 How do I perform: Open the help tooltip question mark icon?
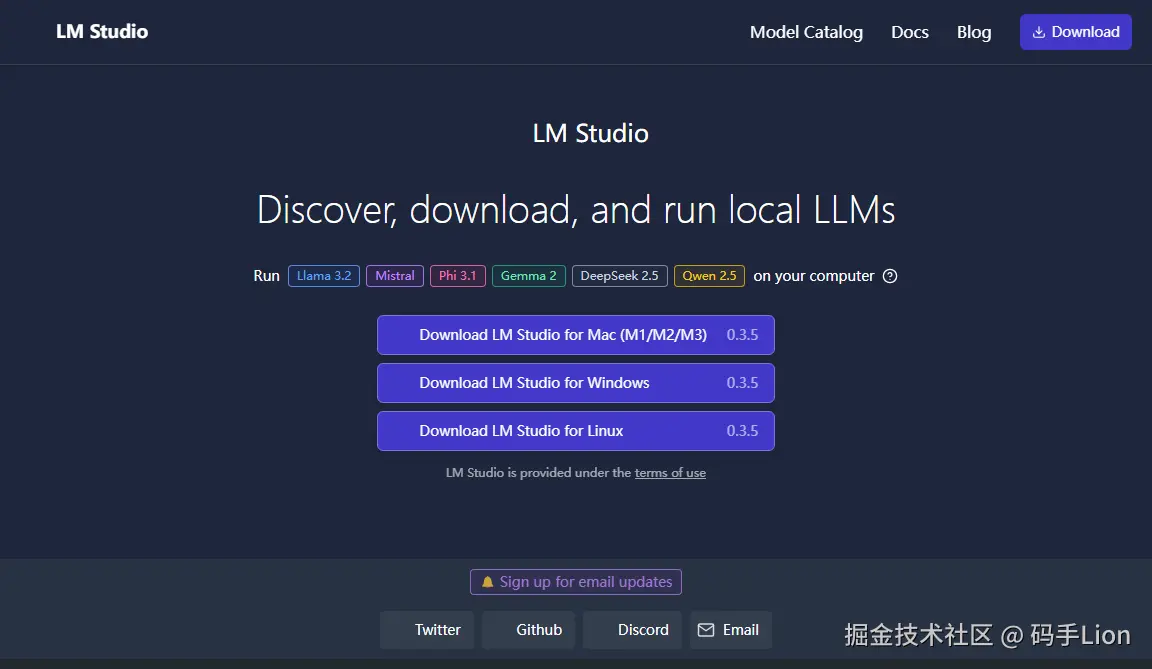(x=889, y=276)
